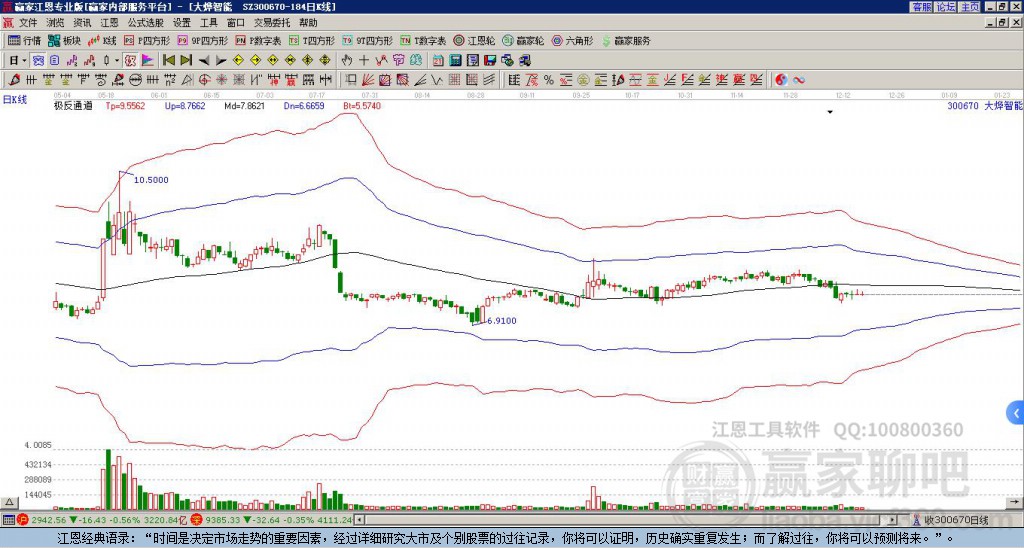
Task: Click the infinity loop icon
Action: click(798, 80)
